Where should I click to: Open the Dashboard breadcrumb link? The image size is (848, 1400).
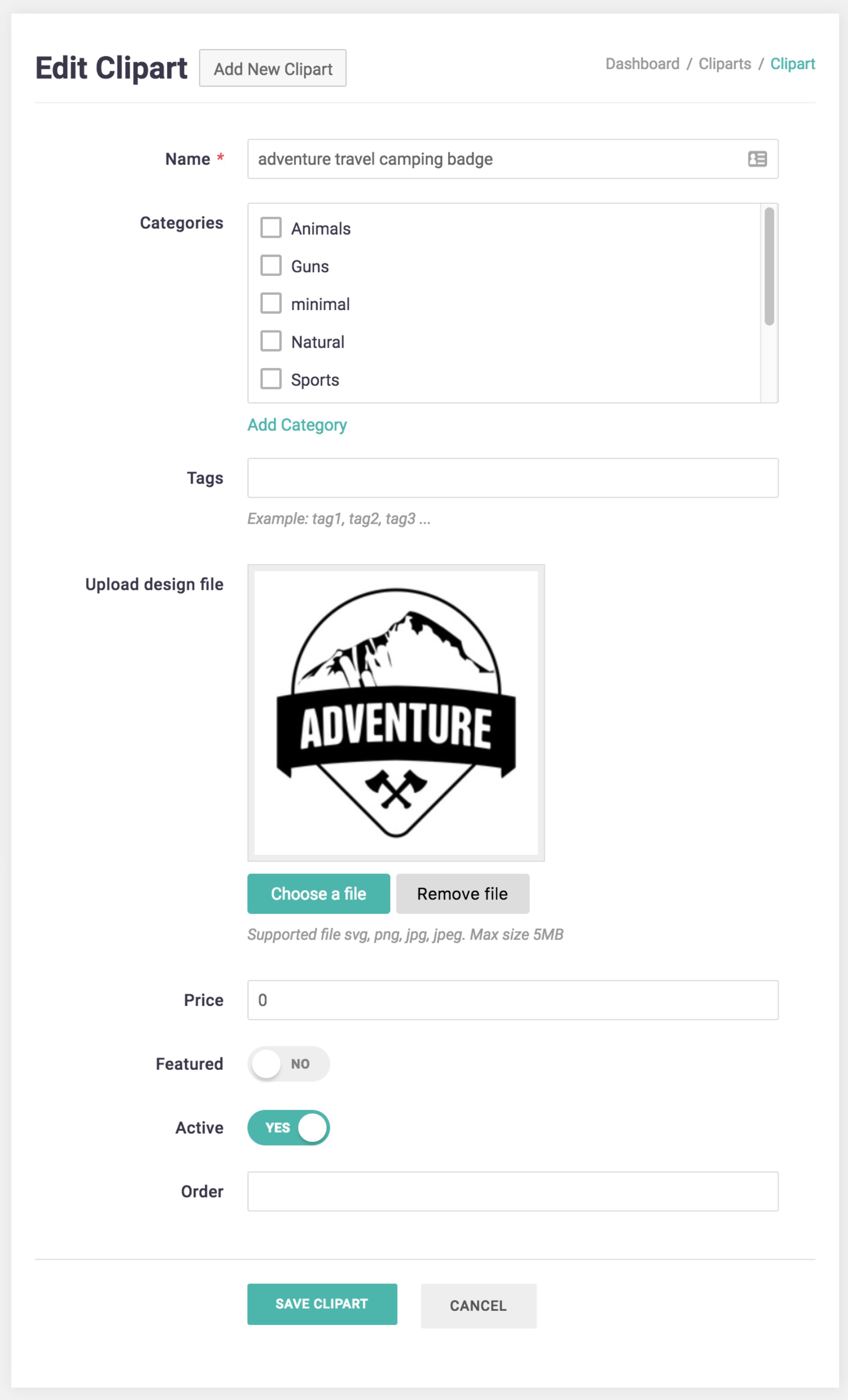pos(642,64)
